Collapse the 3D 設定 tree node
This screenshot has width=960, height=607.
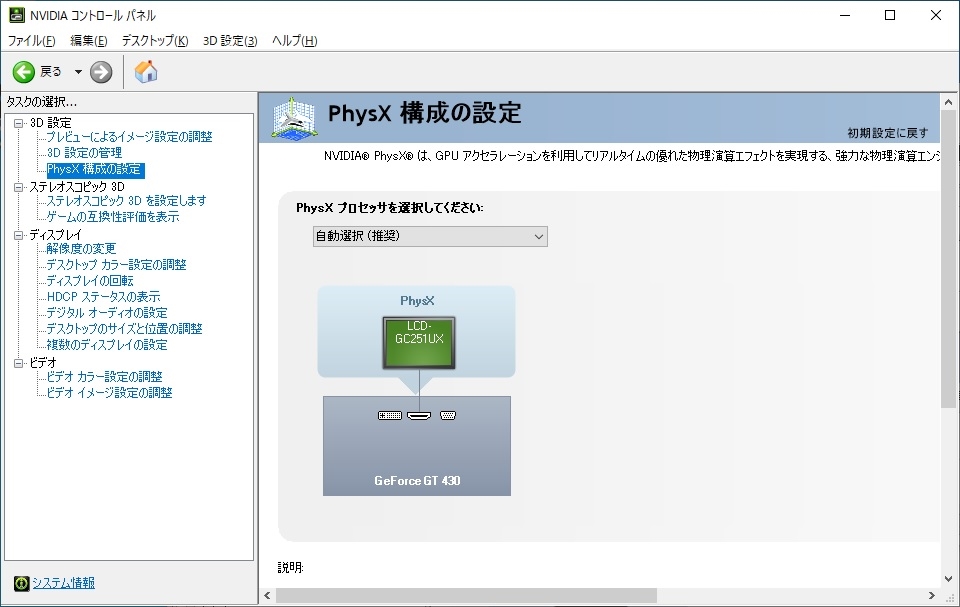(x=19, y=123)
